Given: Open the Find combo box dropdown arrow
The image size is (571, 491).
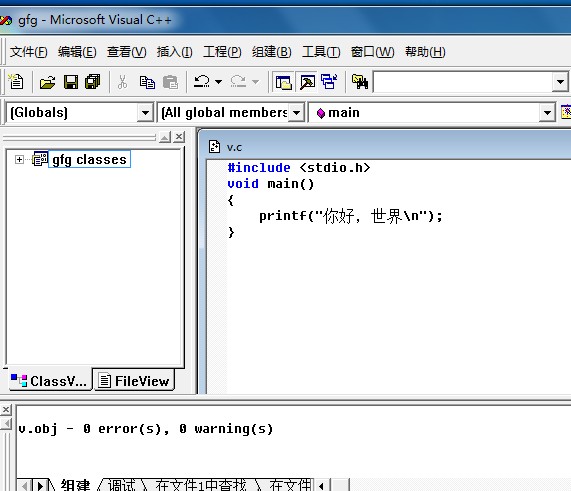Looking at the screenshot, I should click(x=560, y=82).
